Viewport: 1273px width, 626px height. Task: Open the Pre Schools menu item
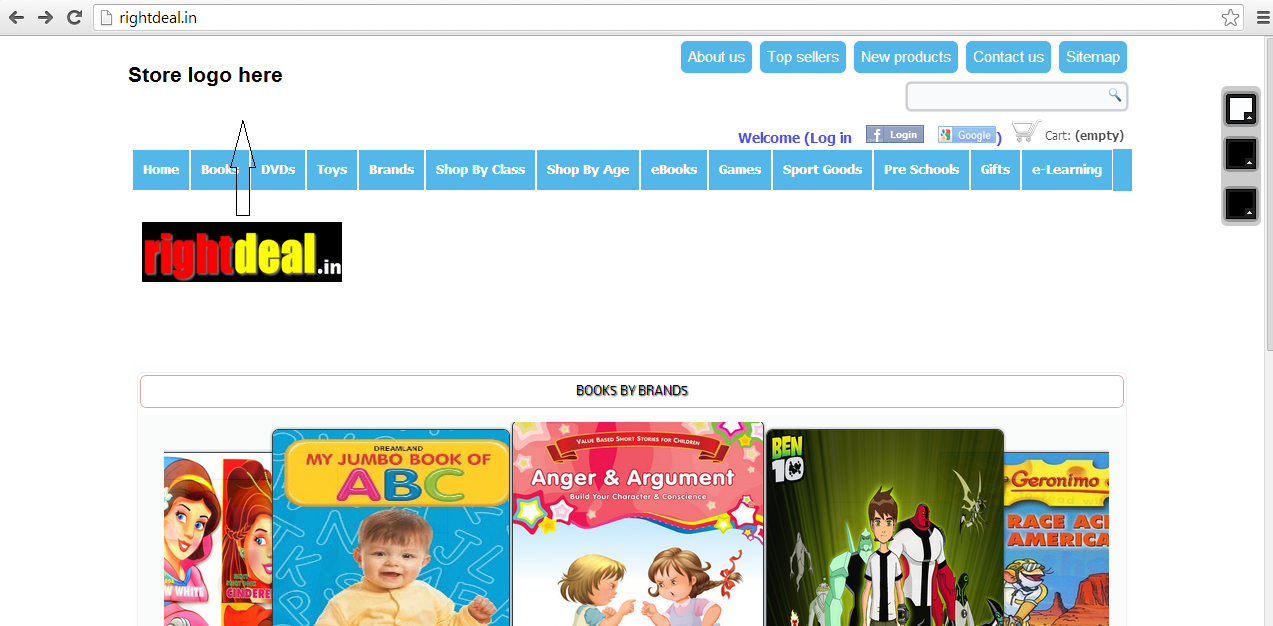(x=921, y=170)
